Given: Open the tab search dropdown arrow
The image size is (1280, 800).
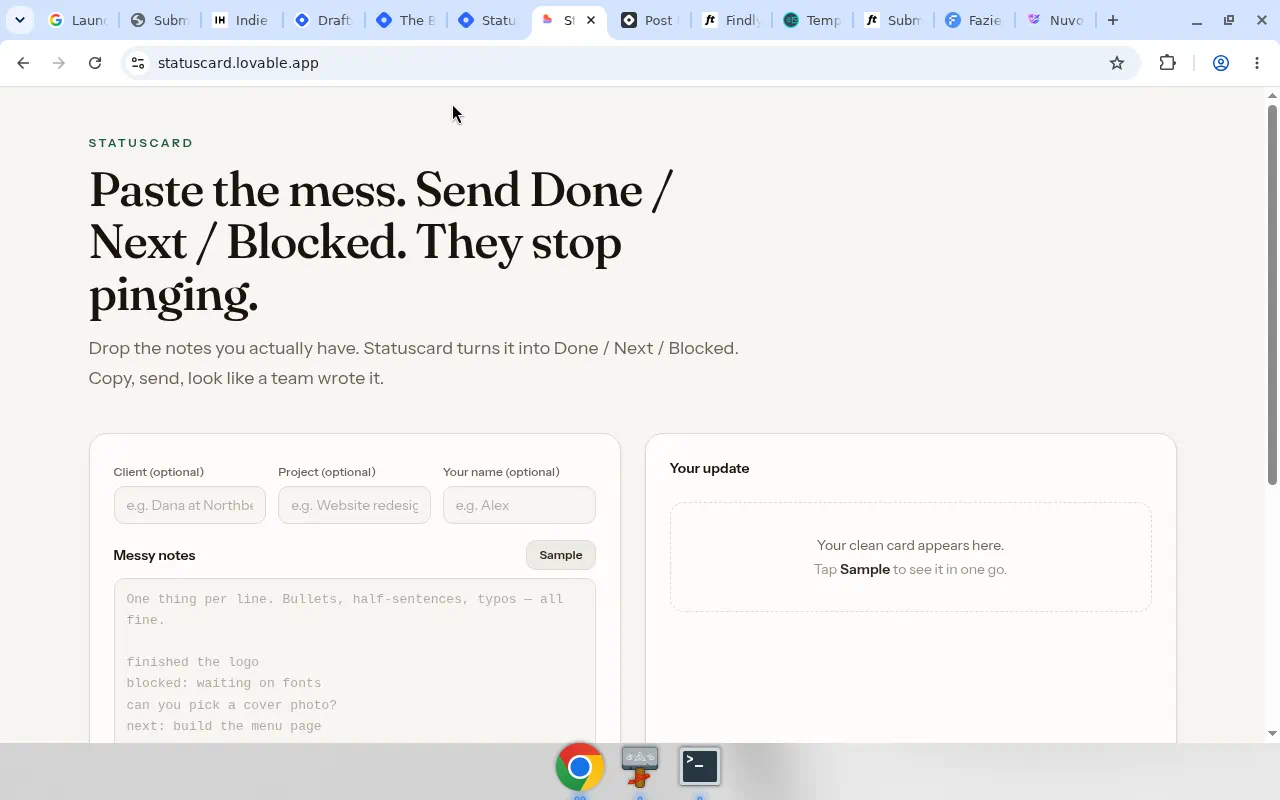Looking at the screenshot, I should [20, 20].
